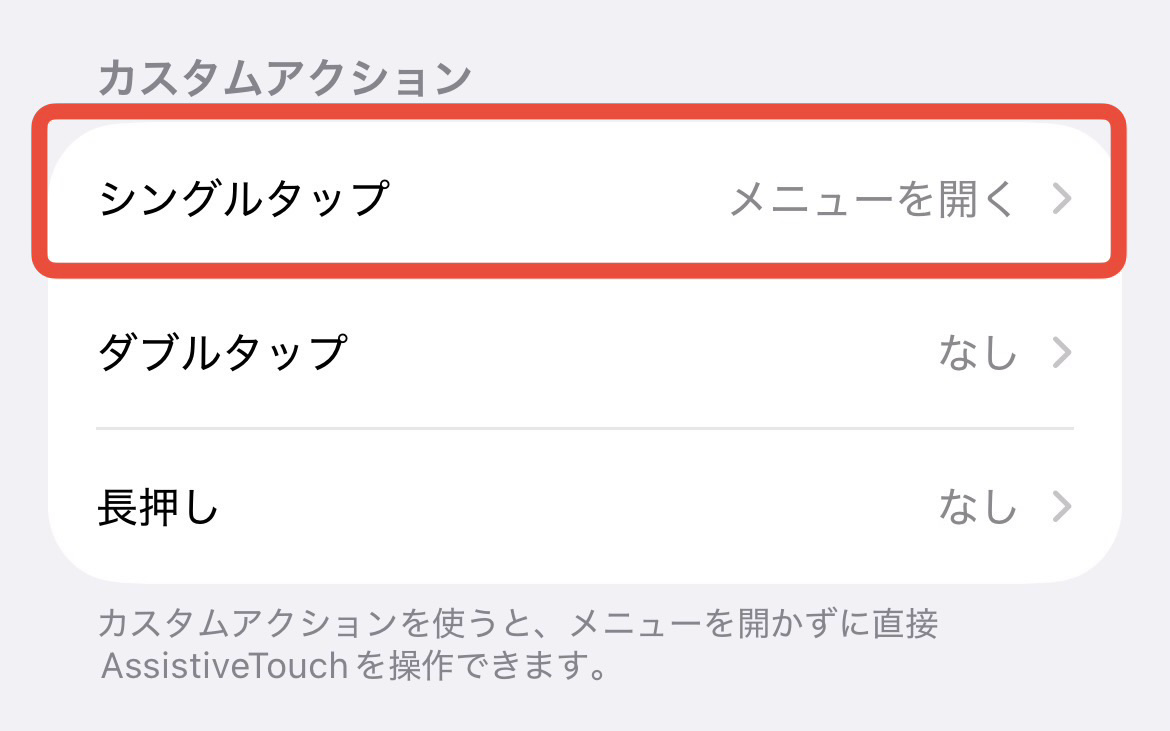This screenshot has width=1170, height=731.
Task: Click the AssistiveTouch word in footer
Action: coord(223,665)
